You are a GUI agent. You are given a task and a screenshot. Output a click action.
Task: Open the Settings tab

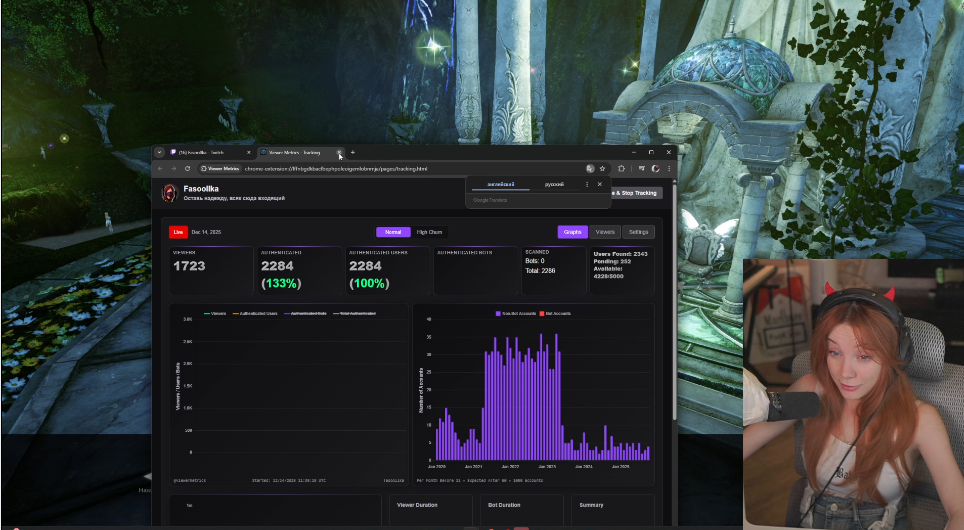[638, 232]
